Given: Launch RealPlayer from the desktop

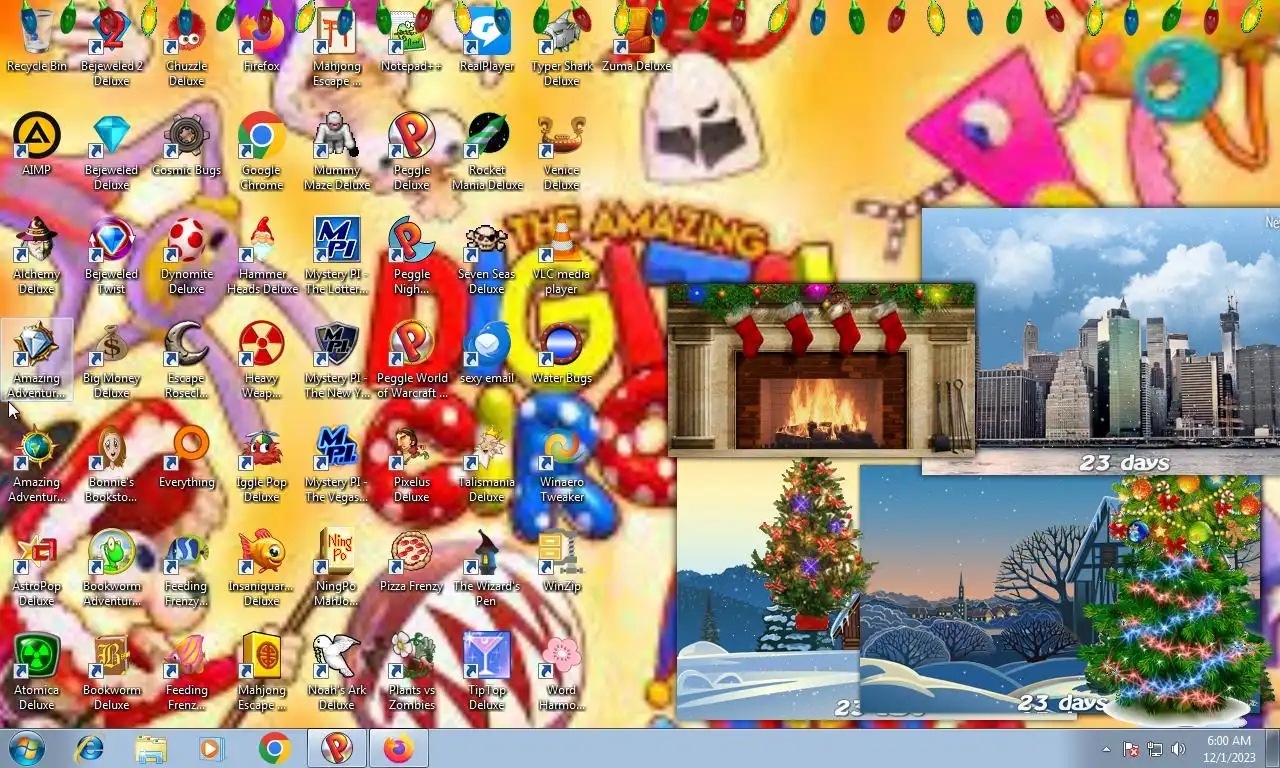Looking at the screenshot, I should click(487, 40).
